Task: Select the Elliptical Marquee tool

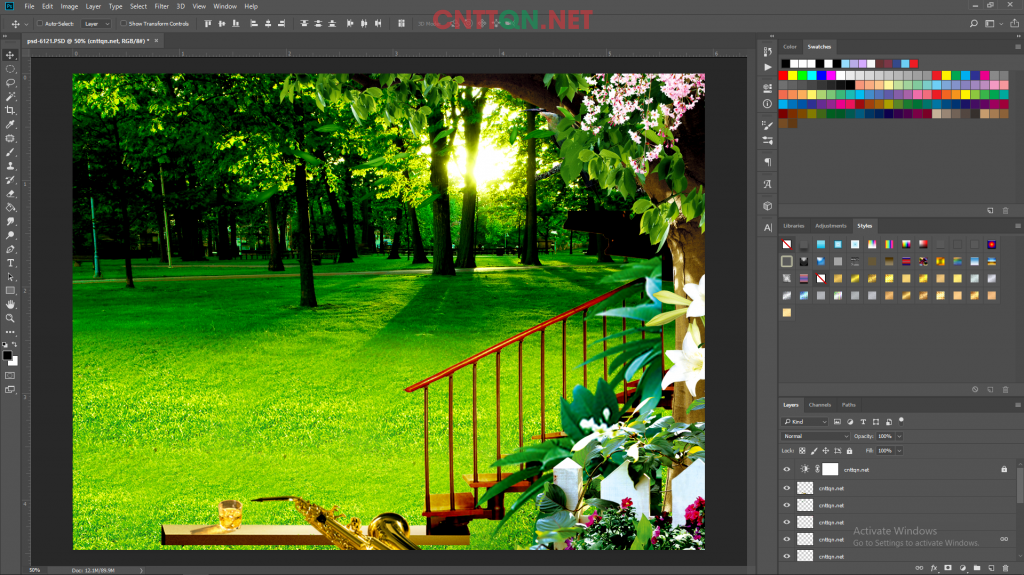Action: (10, 69)
